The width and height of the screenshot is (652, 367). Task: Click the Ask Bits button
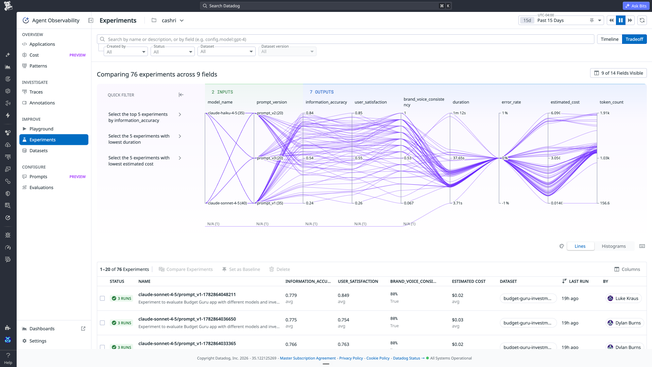pos(635,6)
